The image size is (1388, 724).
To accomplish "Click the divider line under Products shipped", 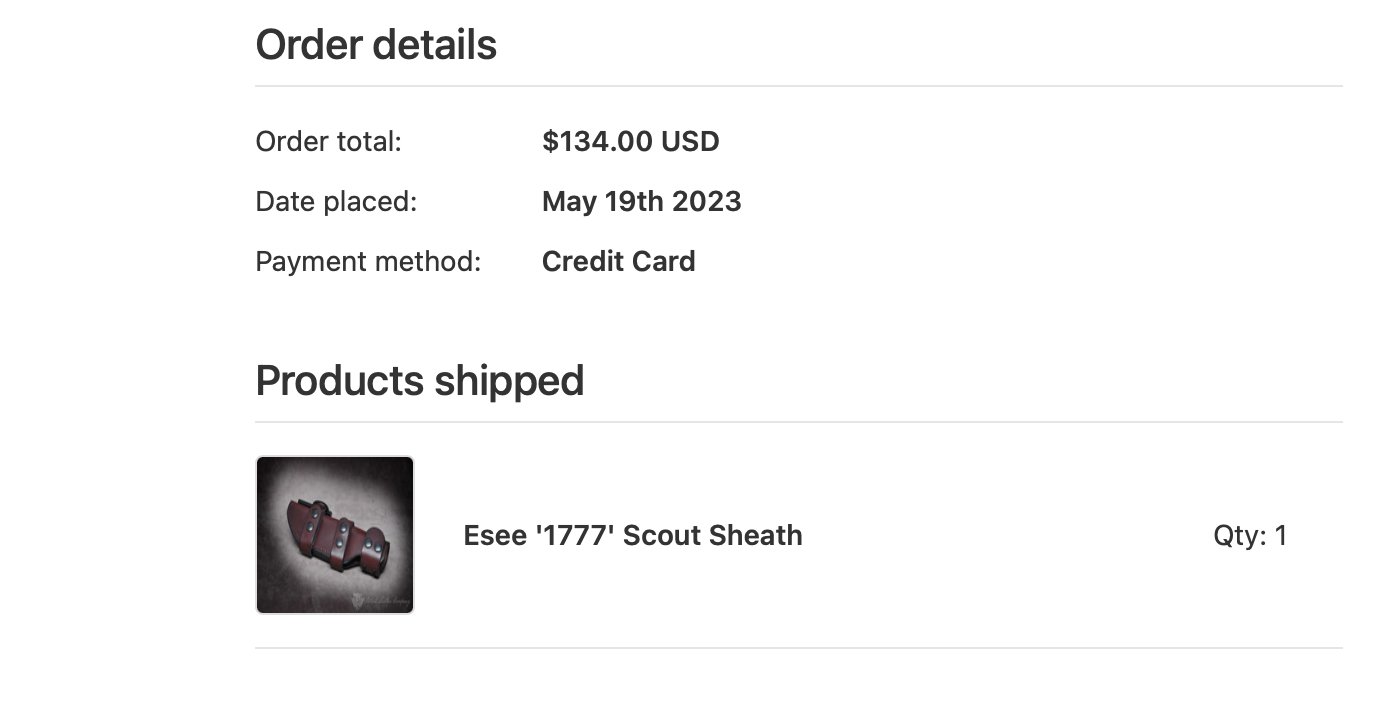I will tap(799, 422).
